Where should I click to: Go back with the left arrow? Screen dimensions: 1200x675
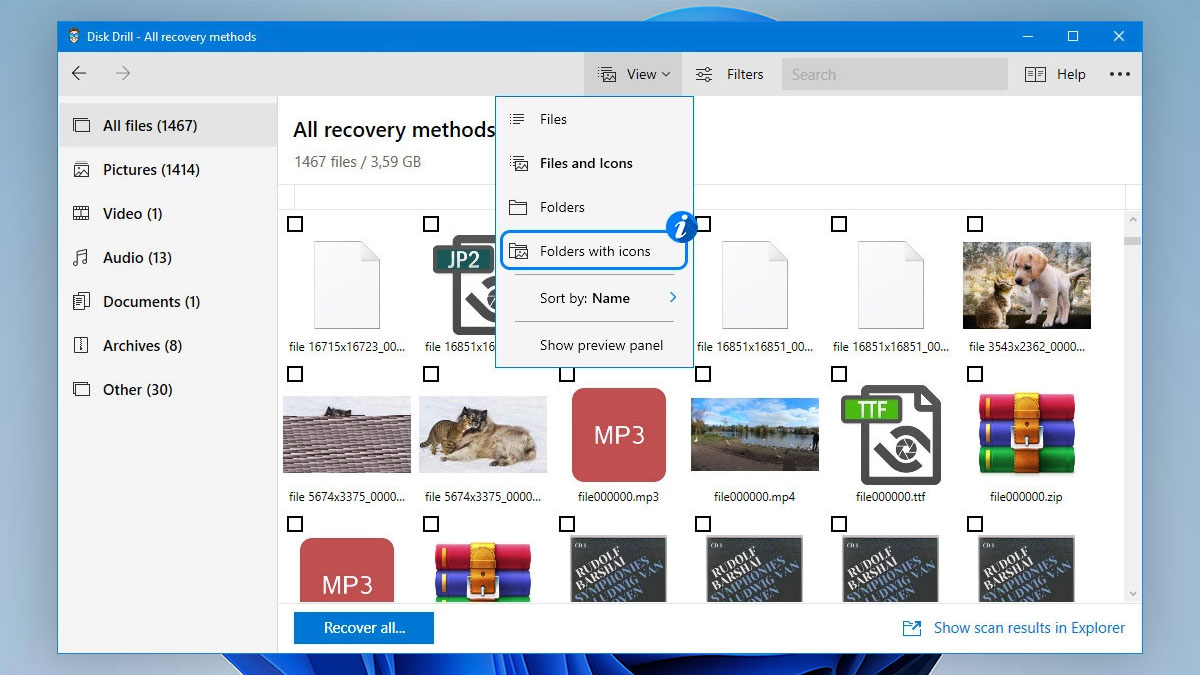point(79,73)
